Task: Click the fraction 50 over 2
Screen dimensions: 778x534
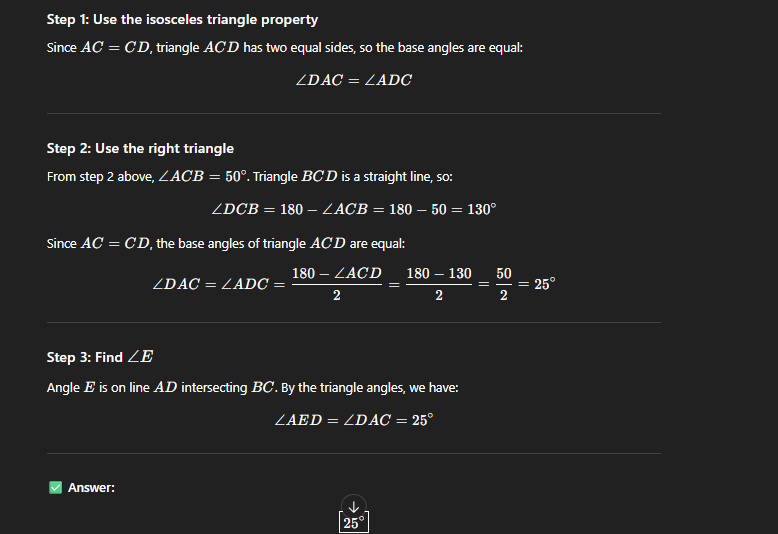Action: (503, 284)
